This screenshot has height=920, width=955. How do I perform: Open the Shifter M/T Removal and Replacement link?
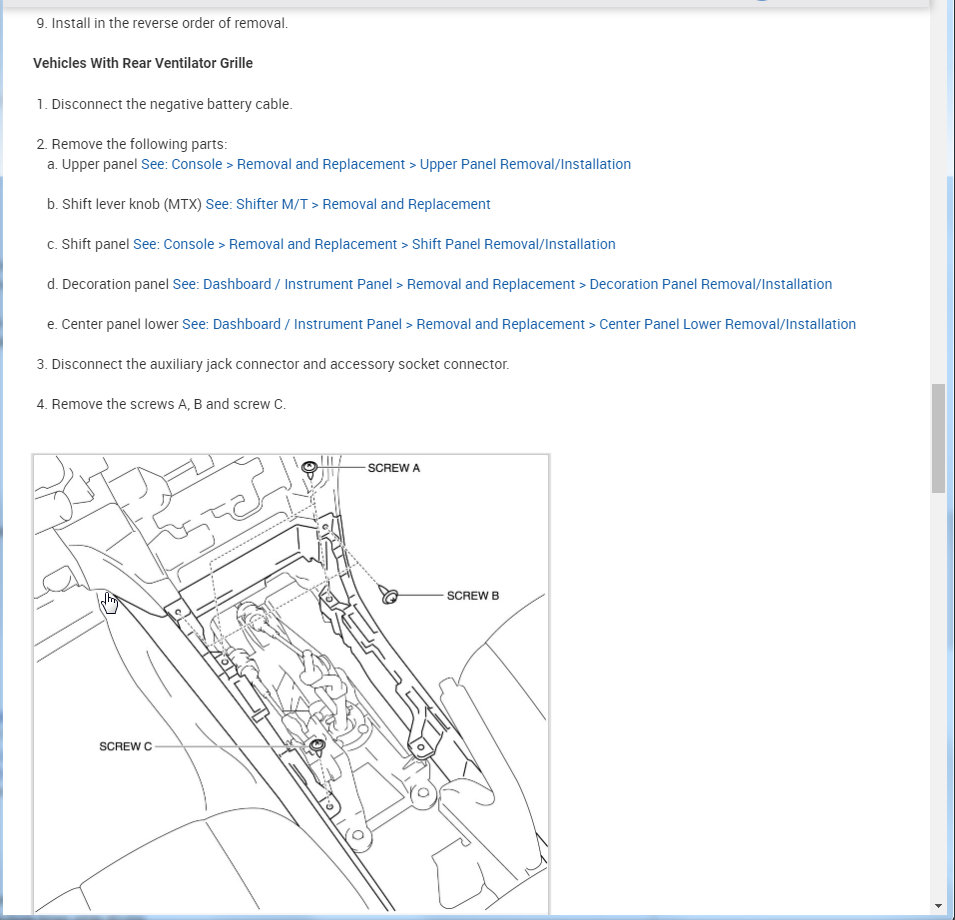pos(348,205)
